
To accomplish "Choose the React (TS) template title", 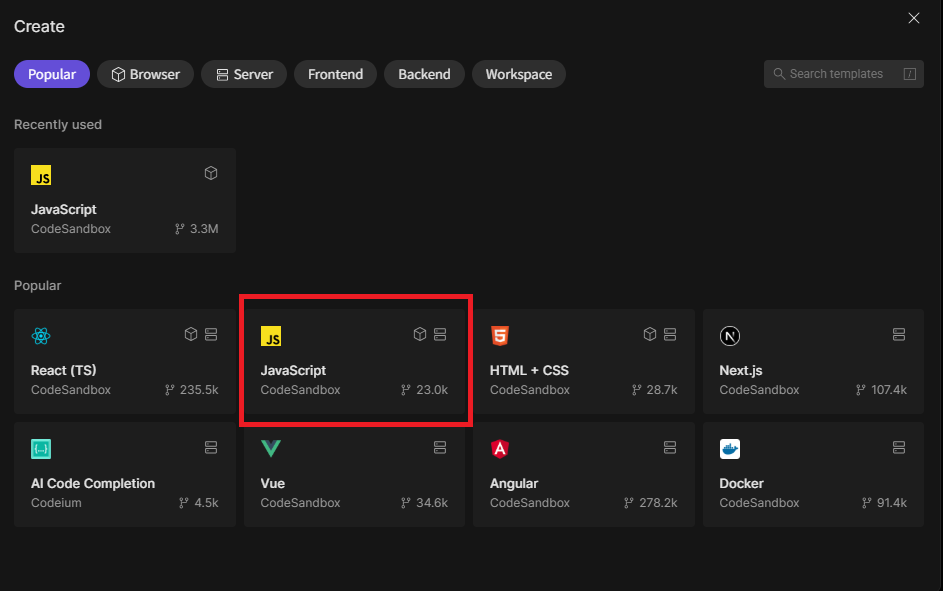I will click(64, 370).
